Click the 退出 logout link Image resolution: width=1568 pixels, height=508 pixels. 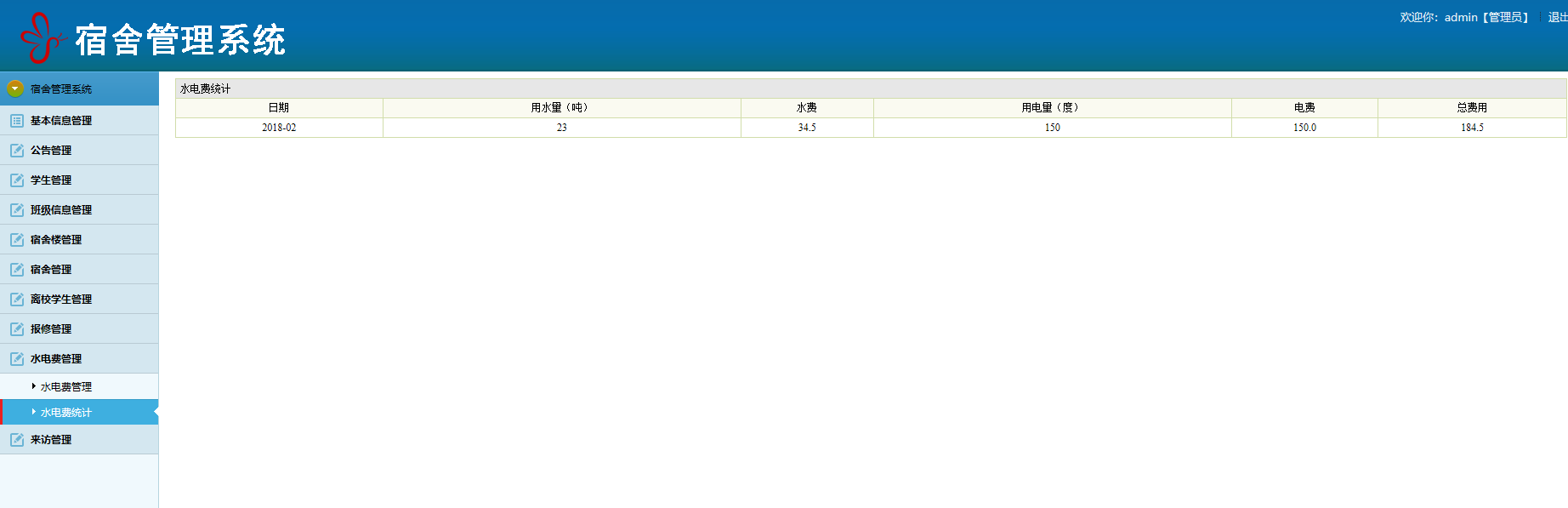point(1558,17)
